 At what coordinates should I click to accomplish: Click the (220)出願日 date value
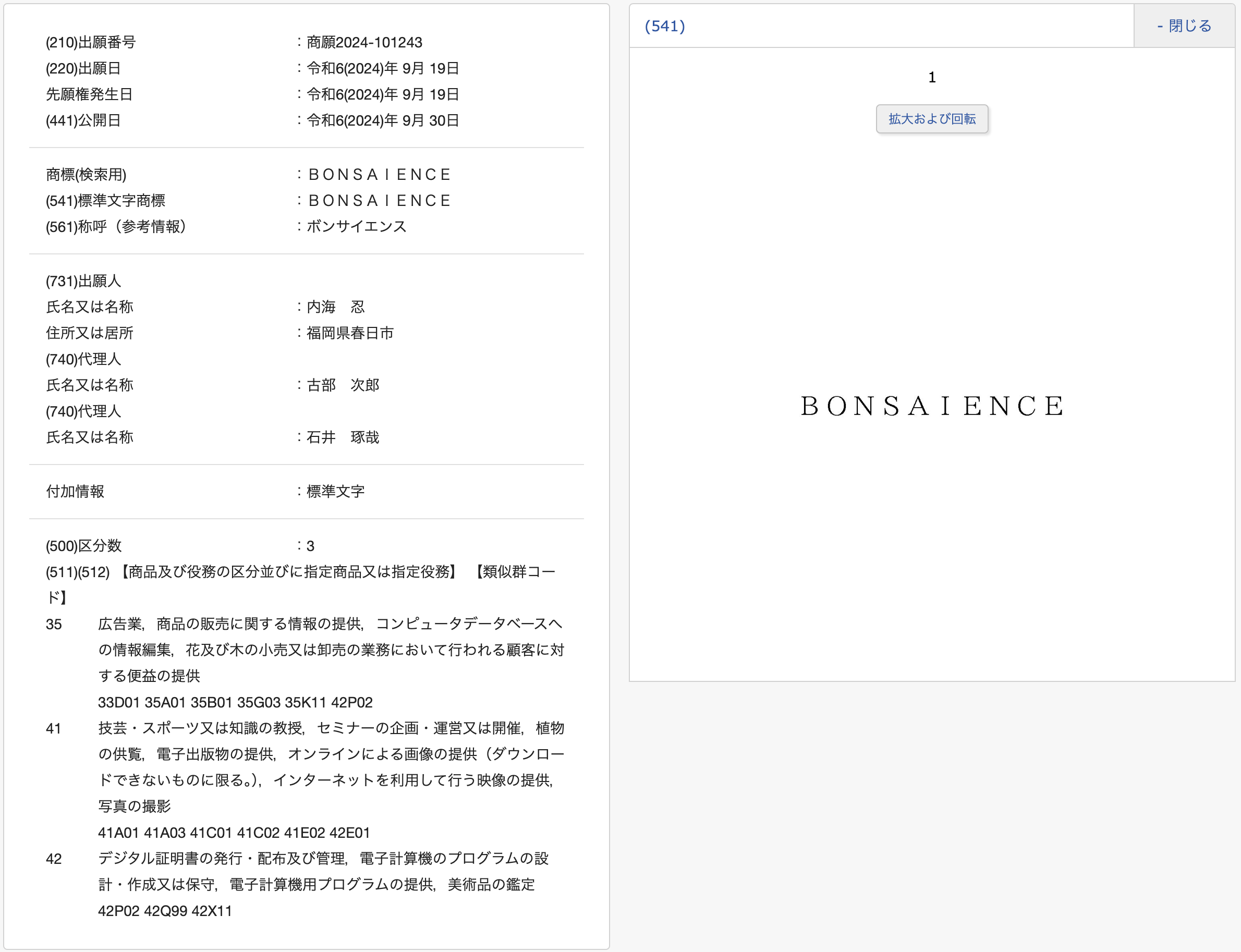[383, 69]
